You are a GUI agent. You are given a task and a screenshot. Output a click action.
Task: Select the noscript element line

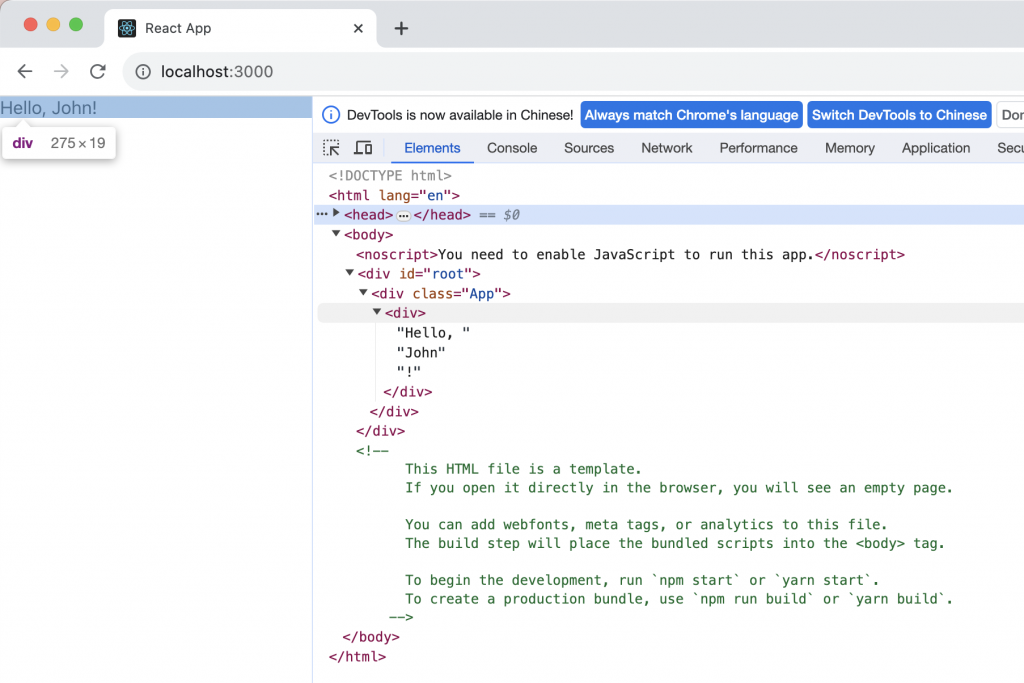click(x=630, y=255)
